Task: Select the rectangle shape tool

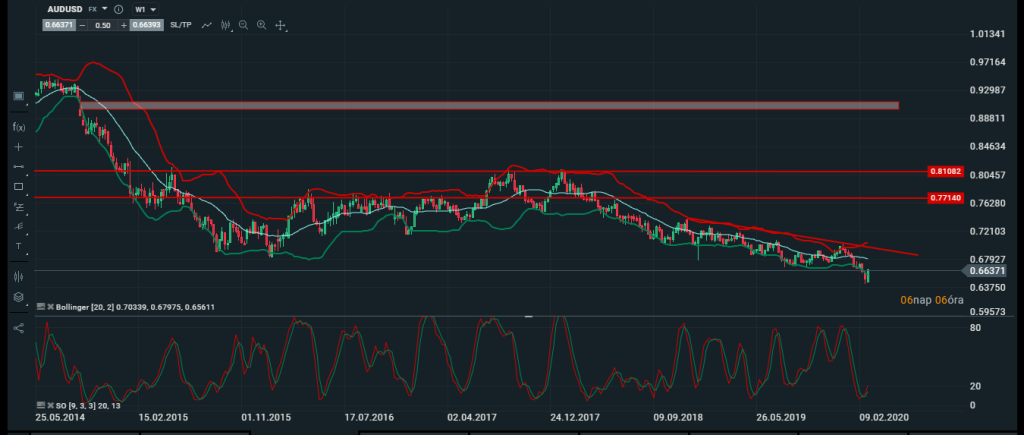Action: pos(18,186)
